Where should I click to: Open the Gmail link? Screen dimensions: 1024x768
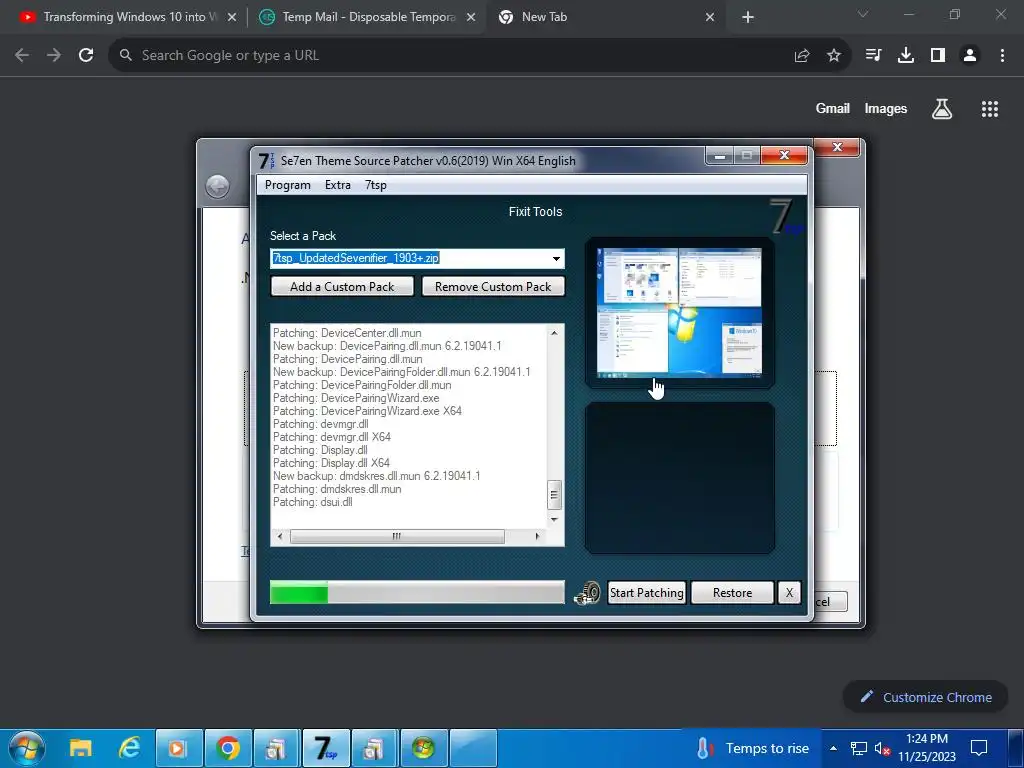tap(833, 108)
